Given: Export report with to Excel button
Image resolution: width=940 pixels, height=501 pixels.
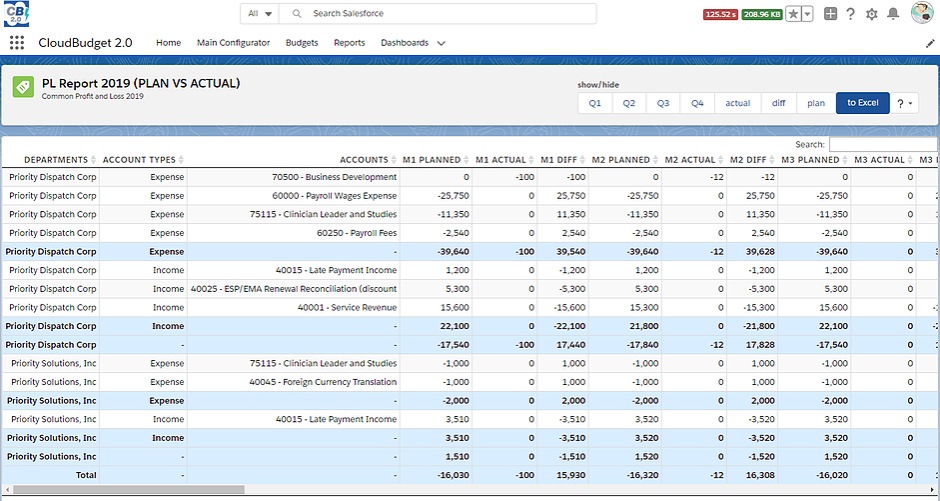Looking at the screenshot, I should point(862,103).
